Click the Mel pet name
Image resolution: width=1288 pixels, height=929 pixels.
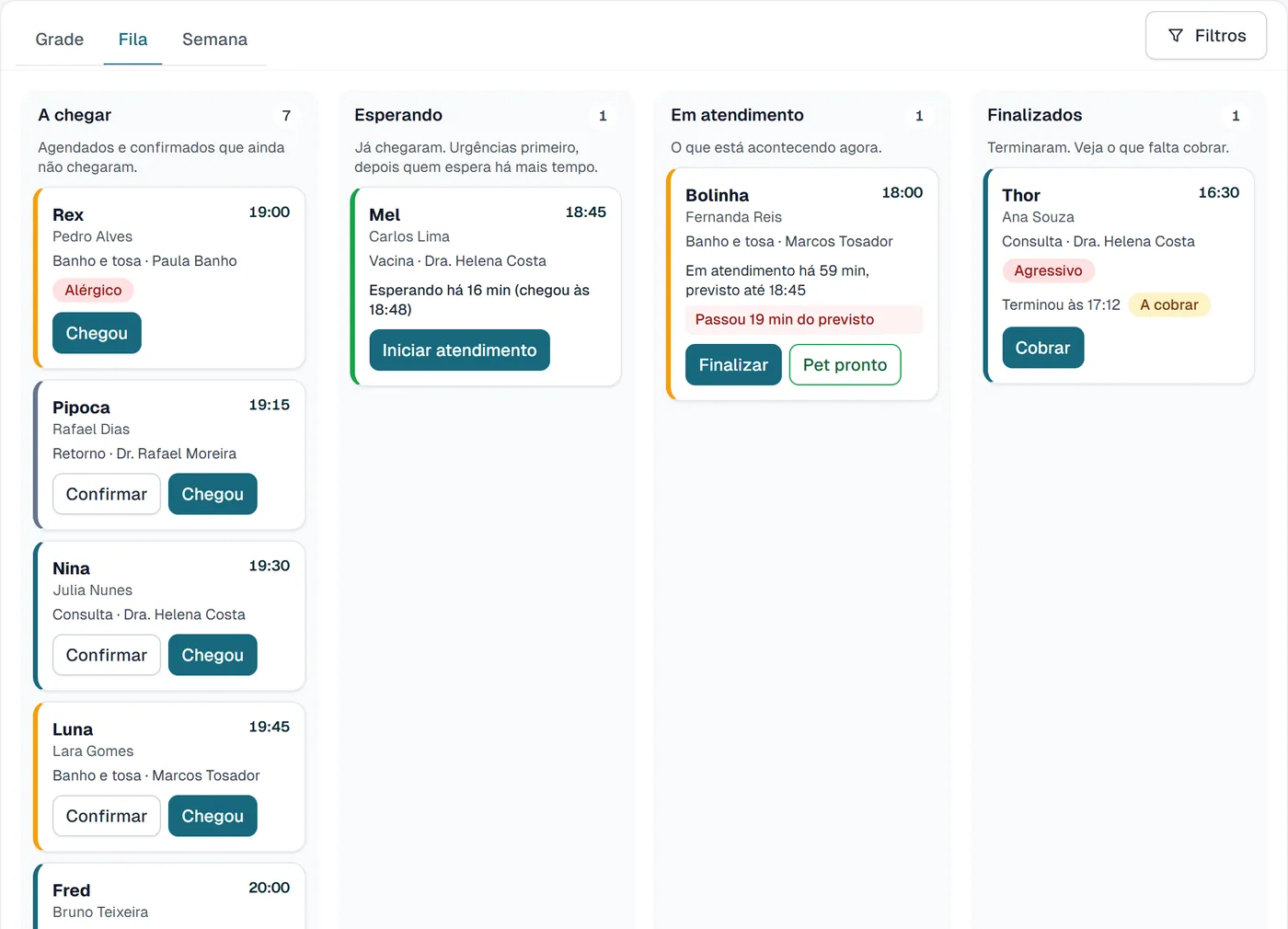385,214
